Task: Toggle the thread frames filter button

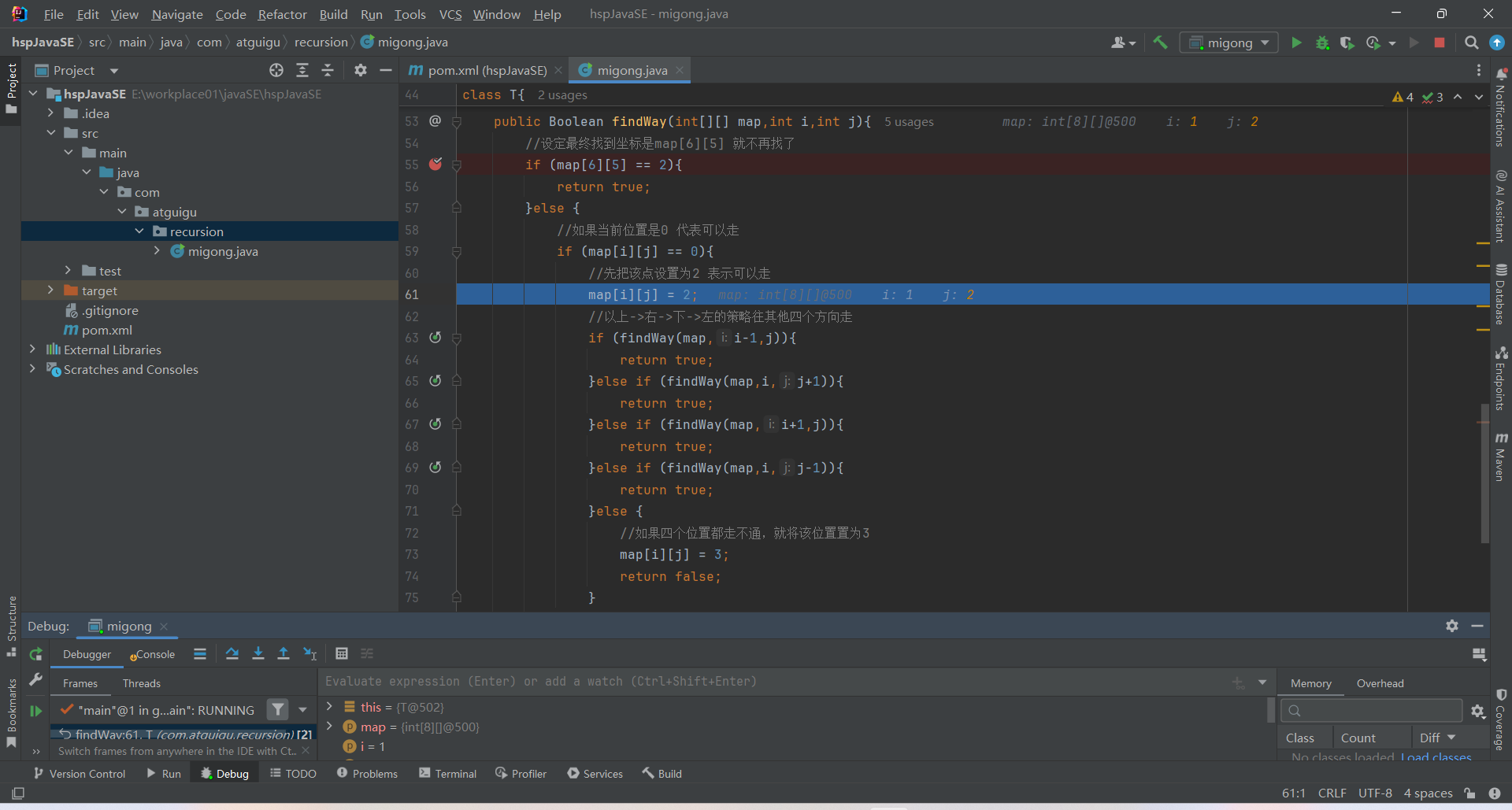Action: coord(277,710)
